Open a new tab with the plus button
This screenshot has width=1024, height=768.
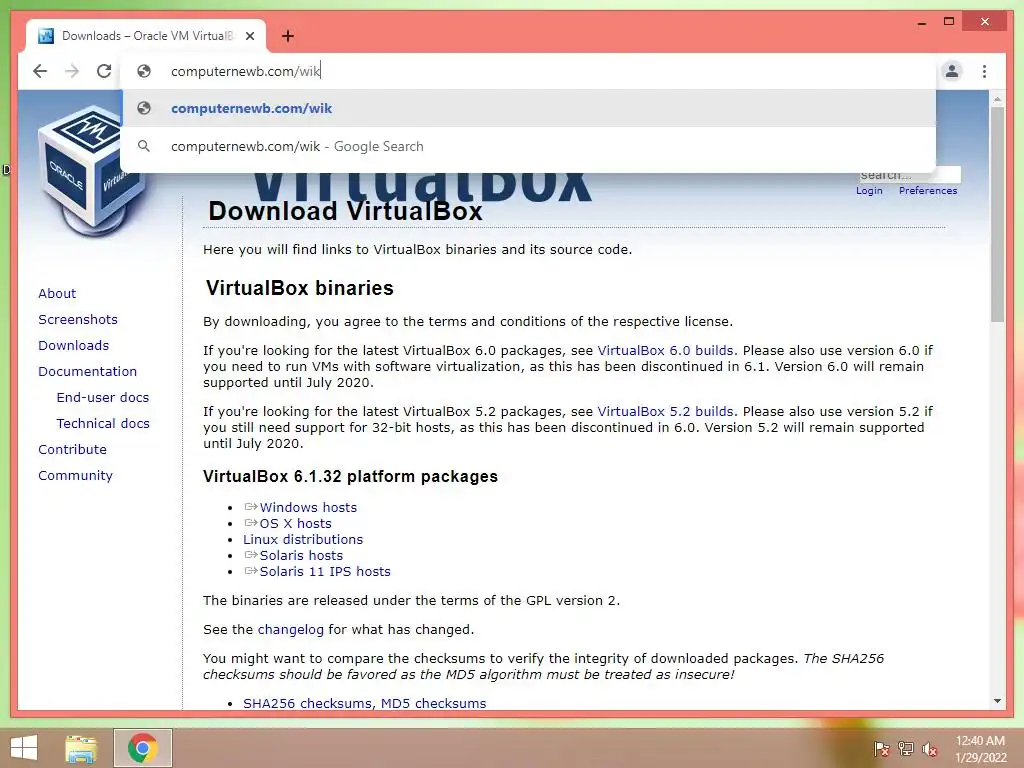(x=287, y=36)
